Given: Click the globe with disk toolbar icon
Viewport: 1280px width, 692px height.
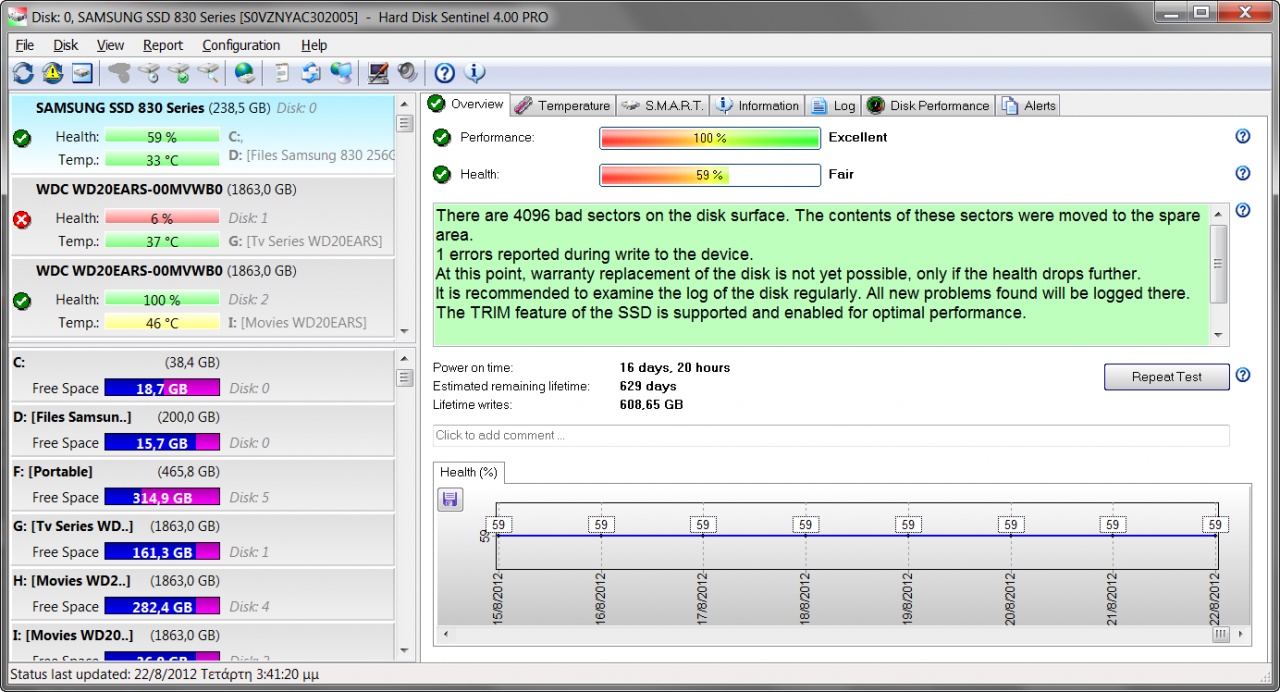Looking at the screenshot, I should [245, 73].
